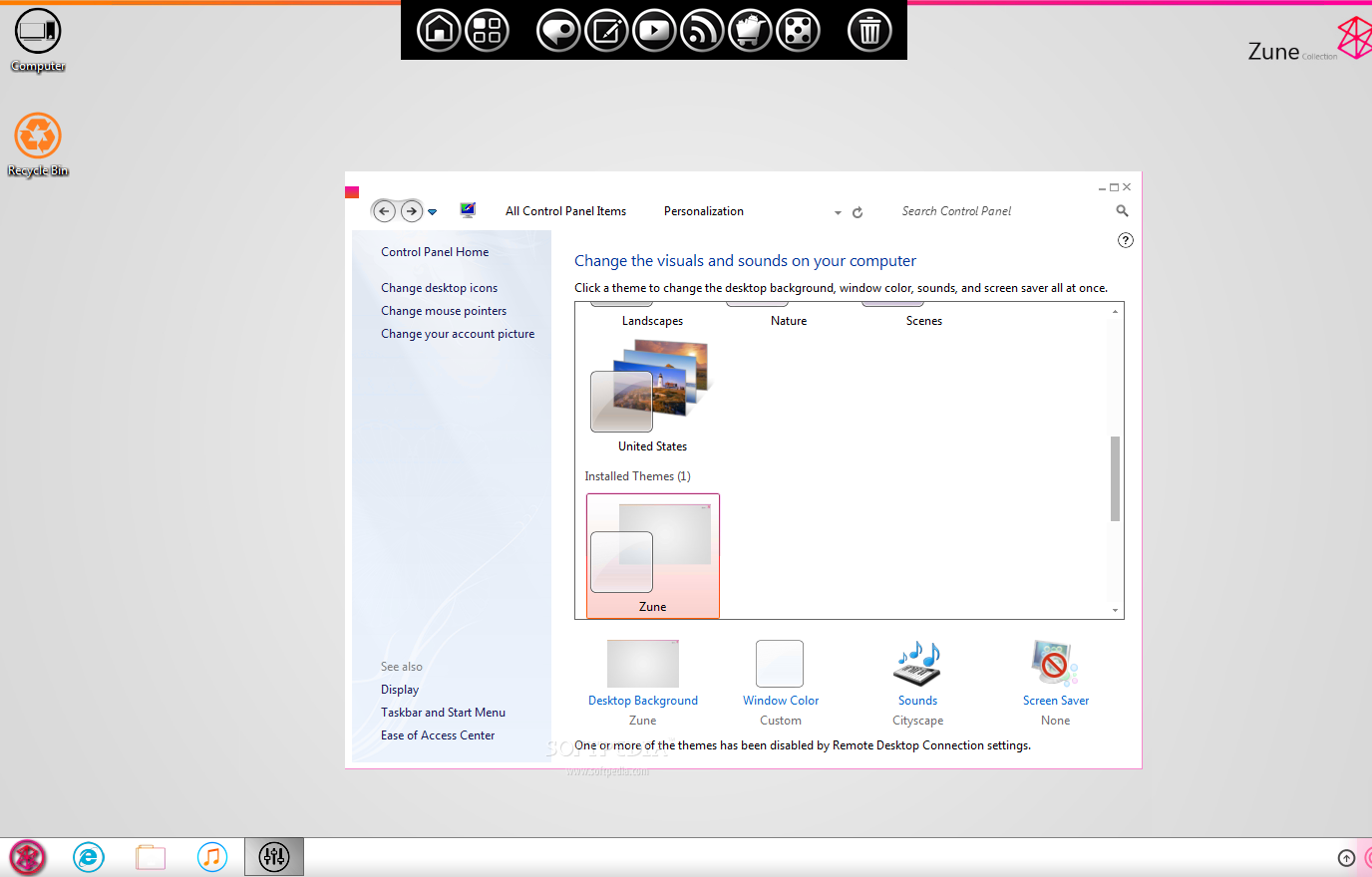Open Taskbar and Start Menu link
Image resolution: width=1372 pixels, height=877 pixels.
click(443, 713)
